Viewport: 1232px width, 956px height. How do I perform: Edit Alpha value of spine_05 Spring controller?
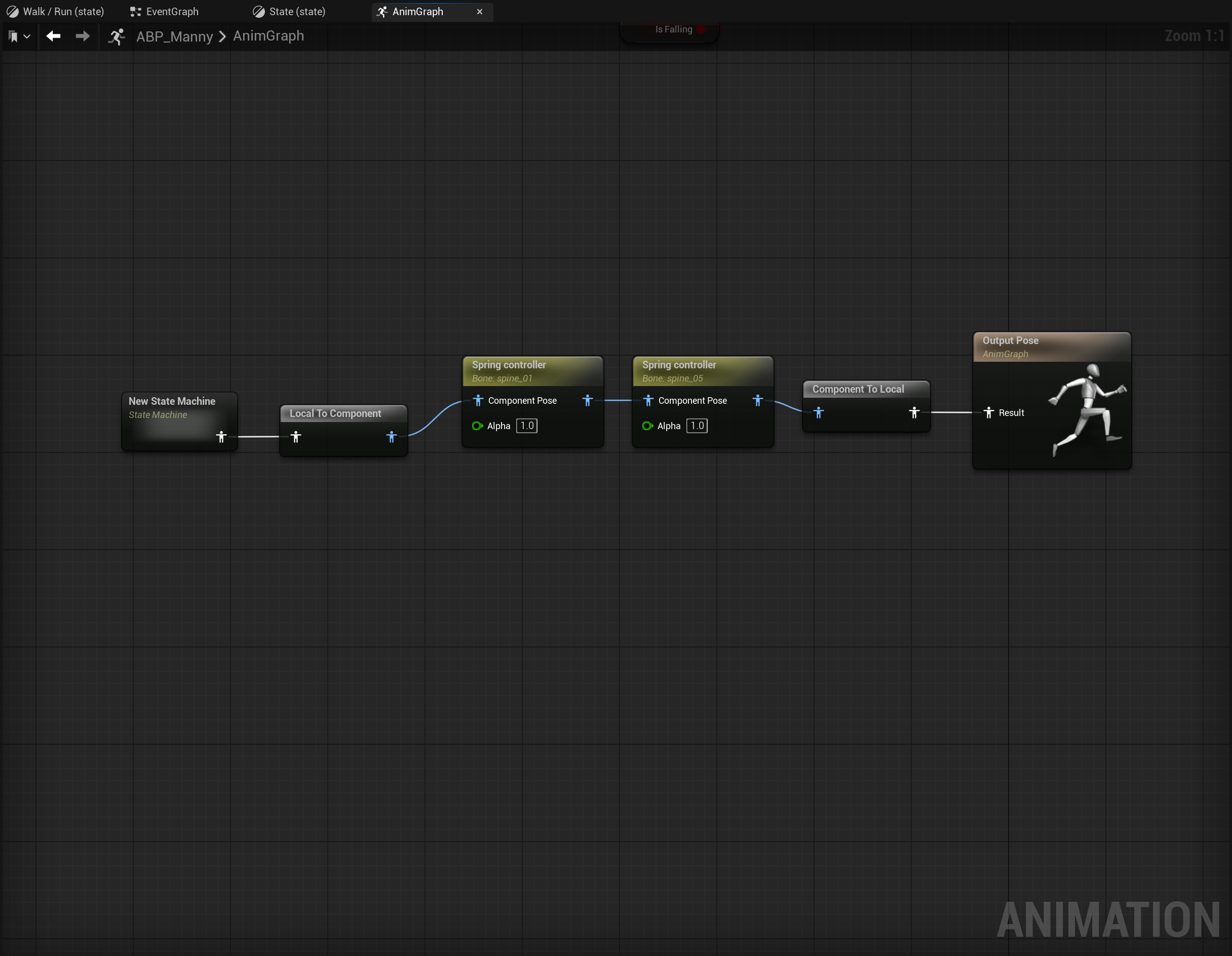(697, 426)
